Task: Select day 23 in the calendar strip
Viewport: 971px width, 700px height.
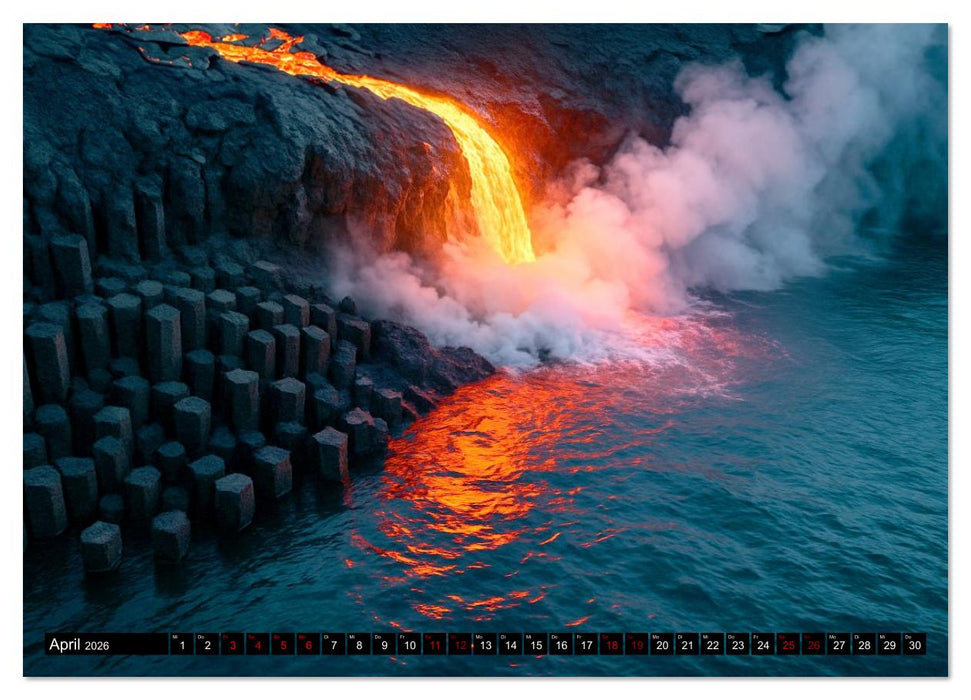Action: point(738,645)
